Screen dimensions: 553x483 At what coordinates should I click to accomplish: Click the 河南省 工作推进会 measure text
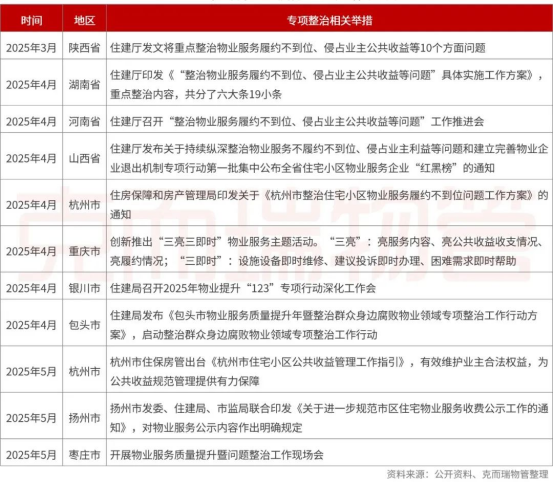297,121
